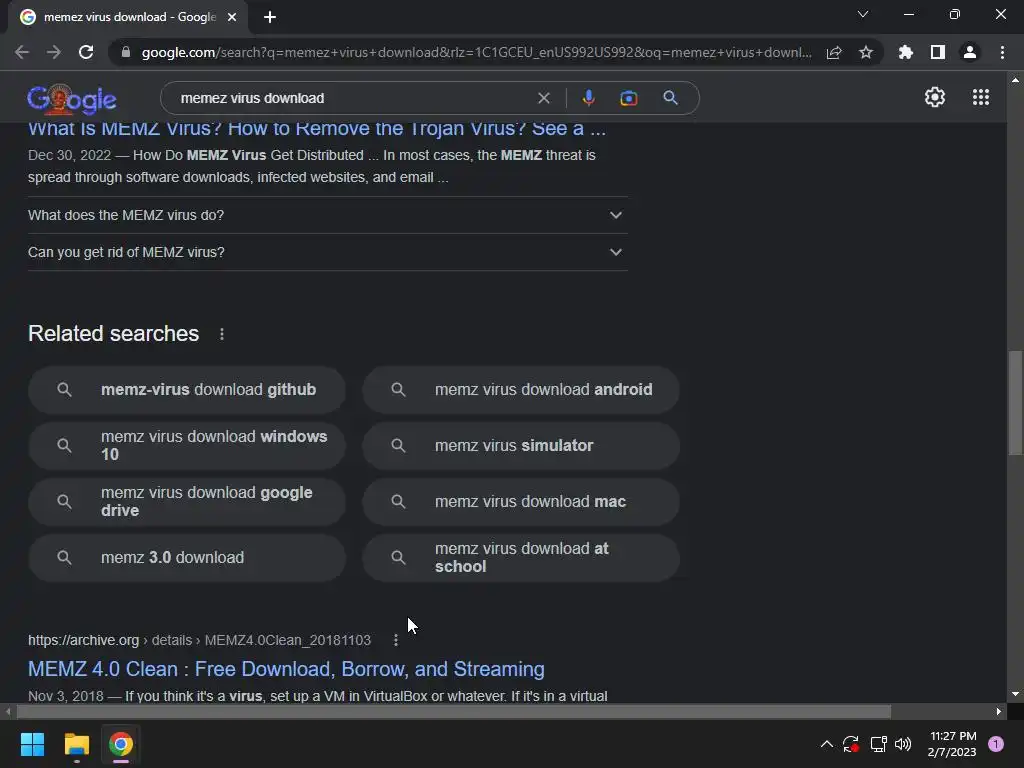The image size is (1024, 768).
Task: Share this page via the share icon
Action: point(834,52)
